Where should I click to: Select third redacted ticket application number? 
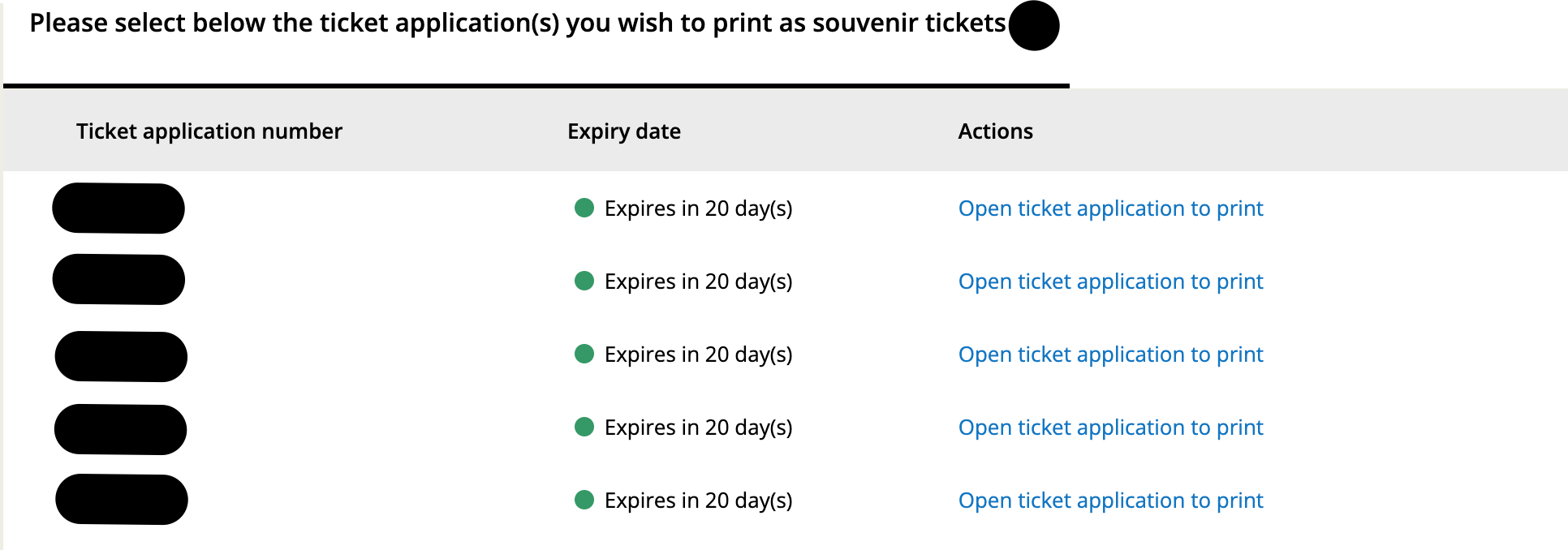(x=121, y=357)
